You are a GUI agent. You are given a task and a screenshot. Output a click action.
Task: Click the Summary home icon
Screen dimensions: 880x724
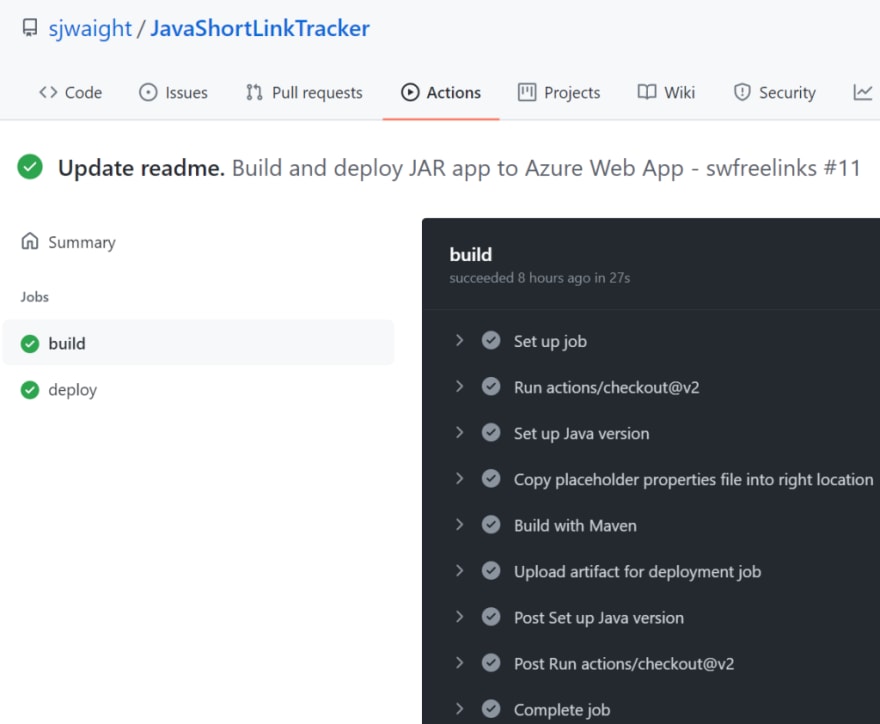30,241
